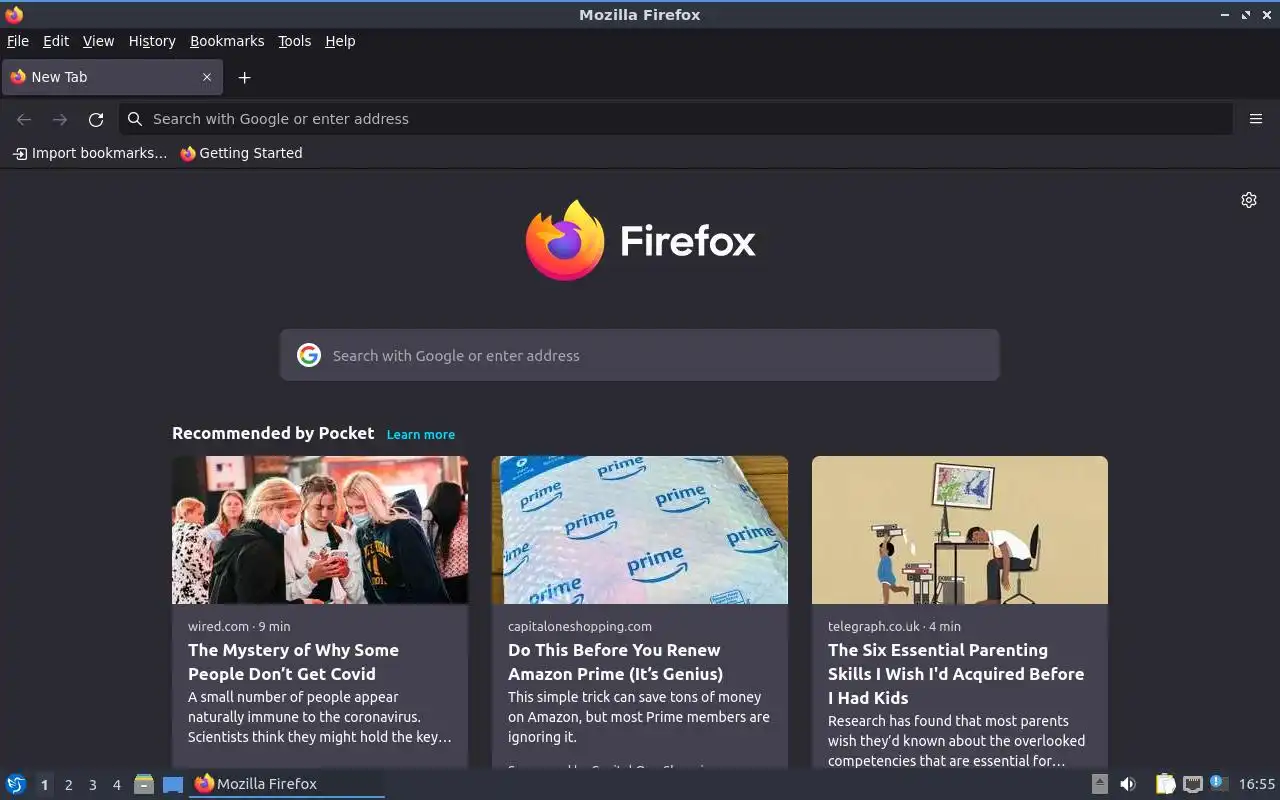Switch to workspace 3 in taskbar
Image resolution: width=1280 pixels, height=800 pixels.
tap(92, 785)
